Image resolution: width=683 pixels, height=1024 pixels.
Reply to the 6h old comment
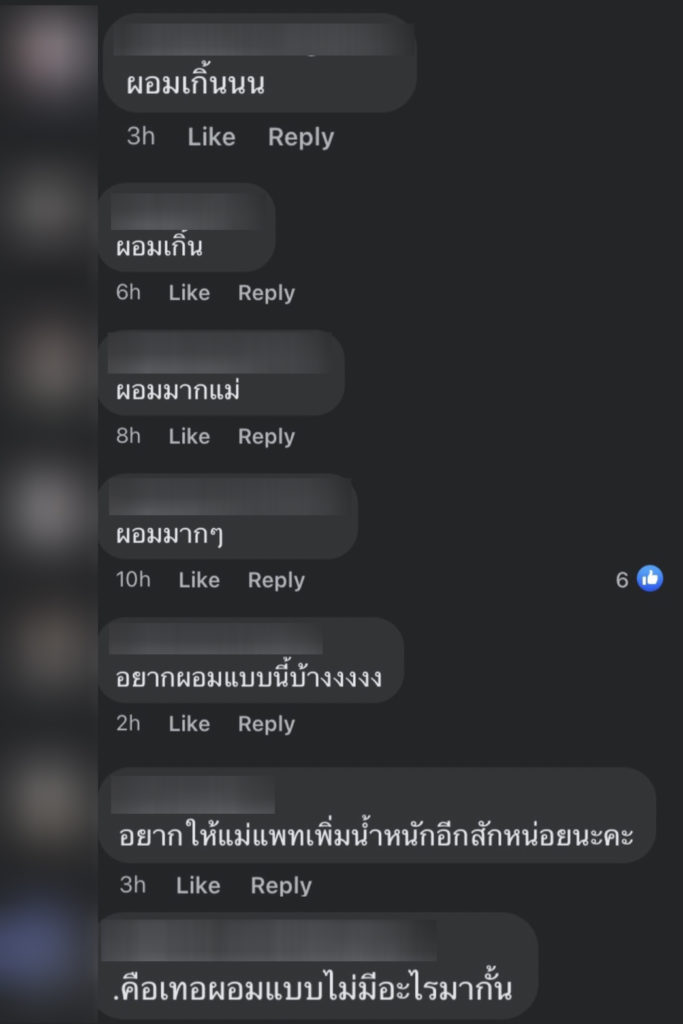coord(266,293)
